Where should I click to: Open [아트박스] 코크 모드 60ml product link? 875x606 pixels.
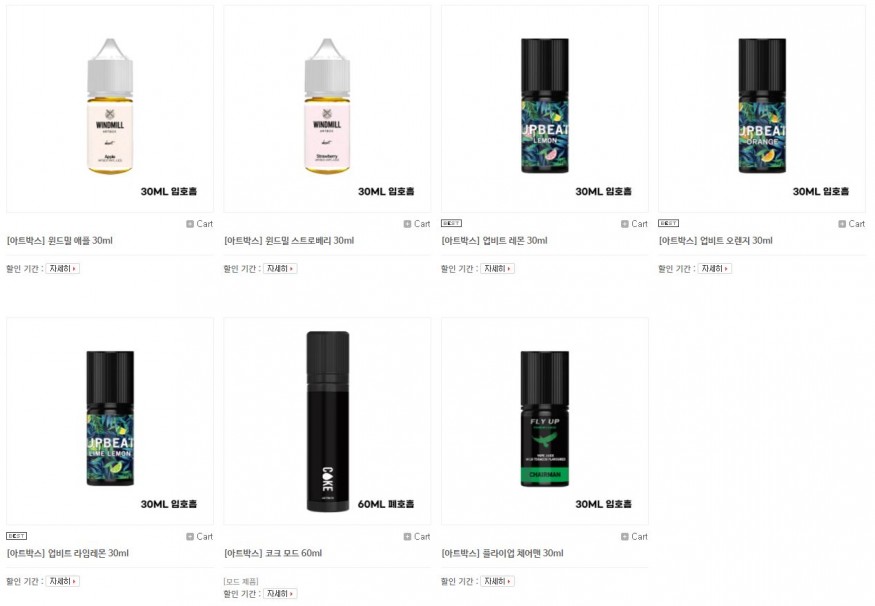[273, 553]
